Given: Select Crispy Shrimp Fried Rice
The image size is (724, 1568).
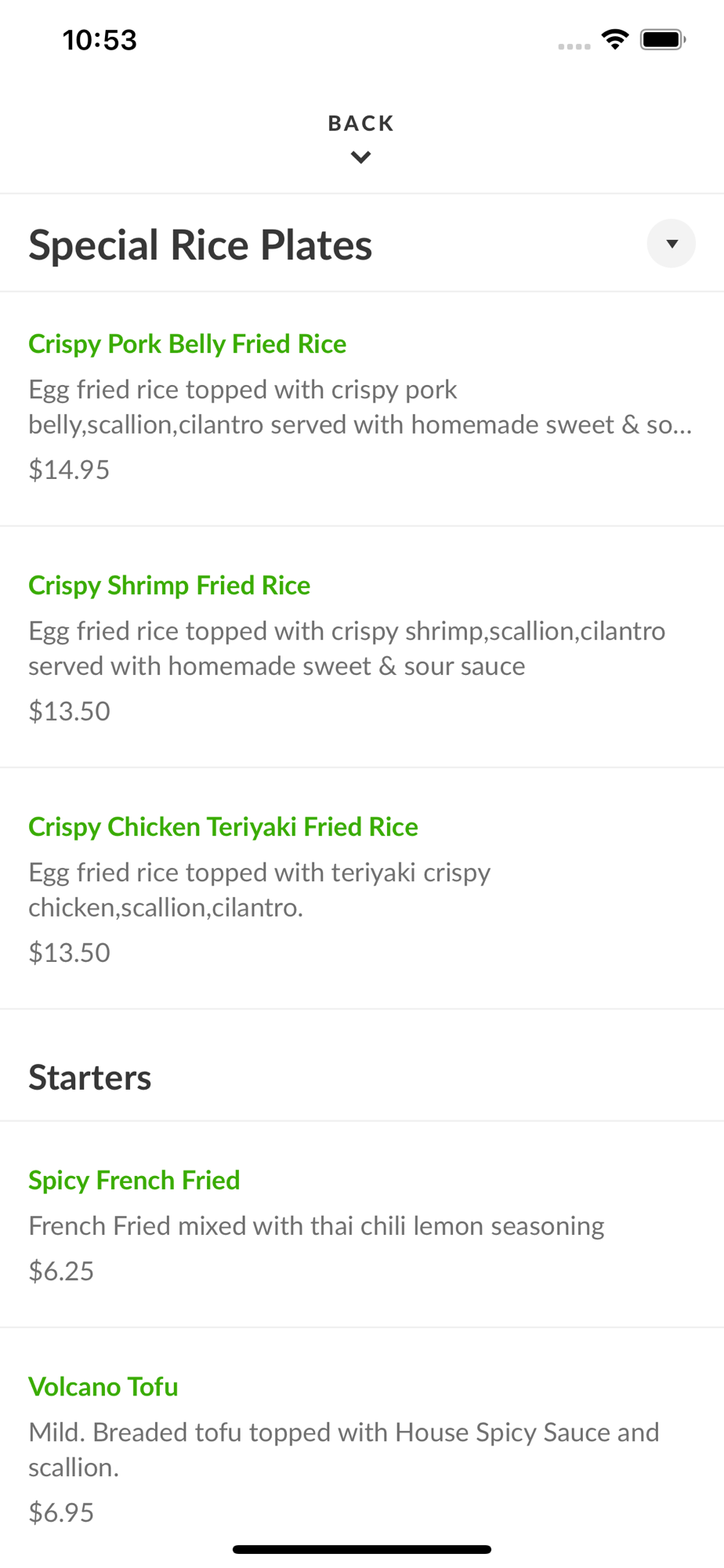Looking at the screenshot, I should click(x=169, y=586).
